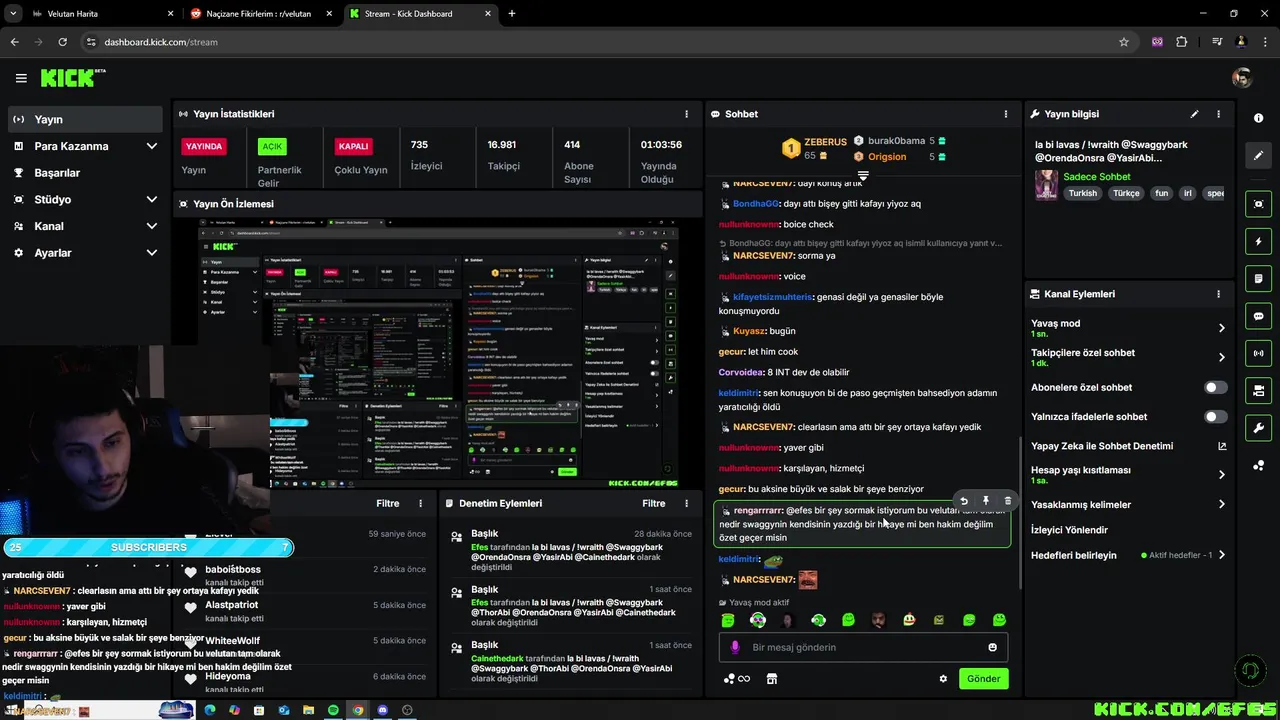Viewport: 1280px width, 720px height.
Task: Click the purple microphone icon in message box
Action: (x=735, y=647)
